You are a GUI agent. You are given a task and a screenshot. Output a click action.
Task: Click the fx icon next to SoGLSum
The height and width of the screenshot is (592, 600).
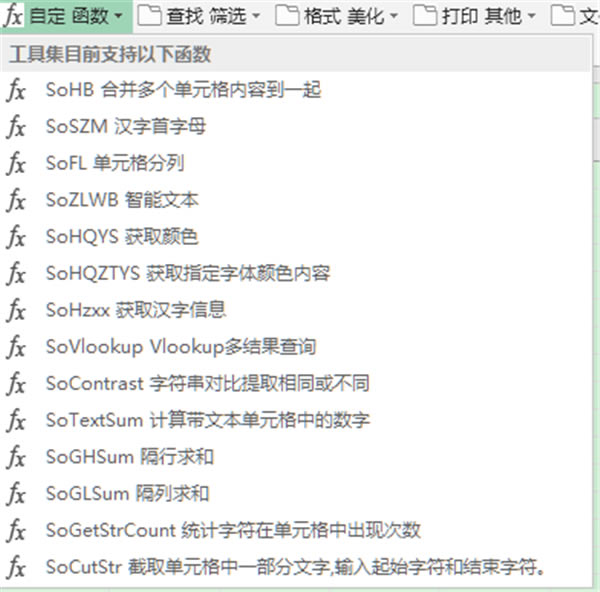pyautogui.click(x=16, y=494)
